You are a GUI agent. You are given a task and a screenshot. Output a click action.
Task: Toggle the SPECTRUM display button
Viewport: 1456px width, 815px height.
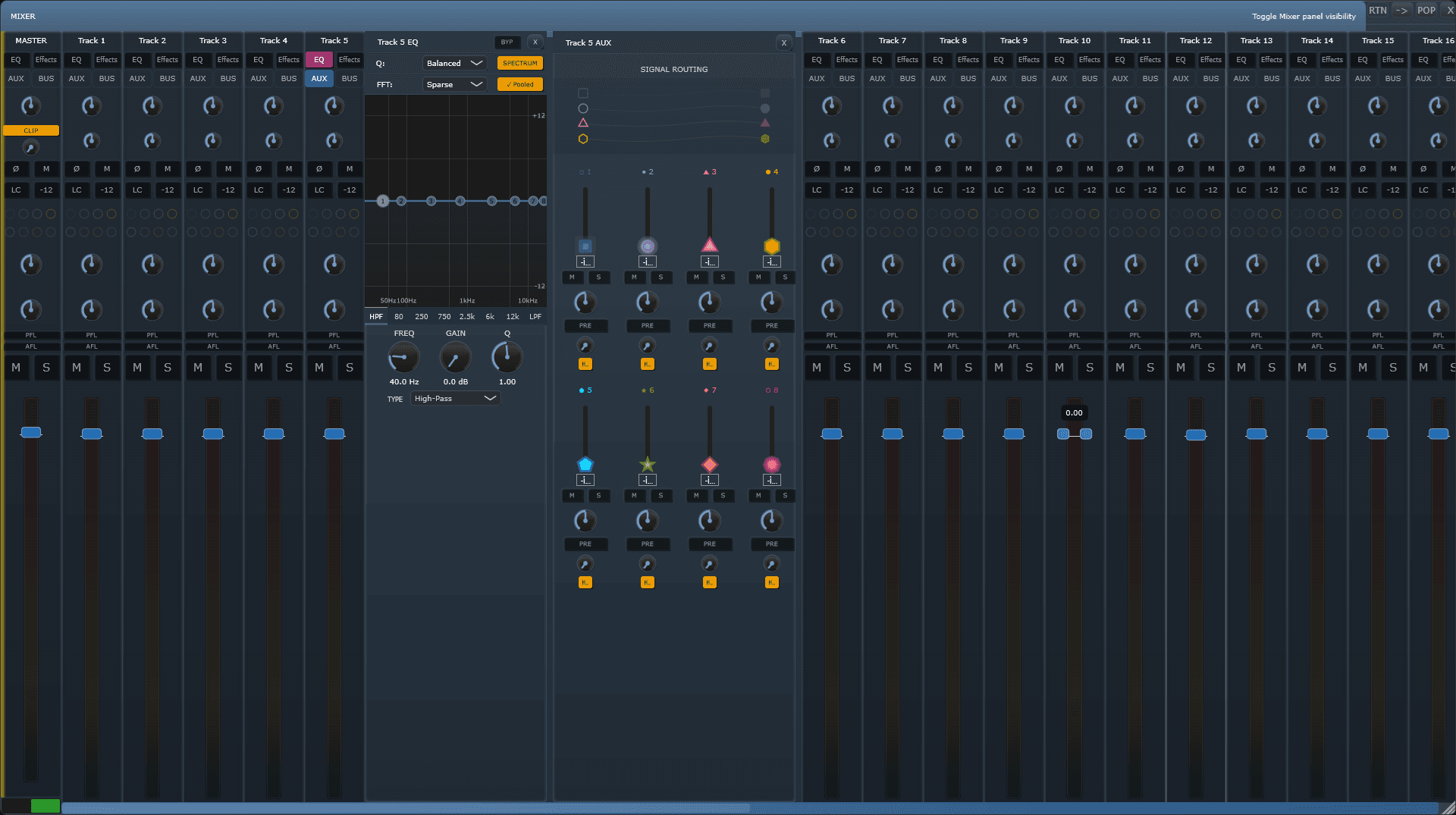click(520, 64)
